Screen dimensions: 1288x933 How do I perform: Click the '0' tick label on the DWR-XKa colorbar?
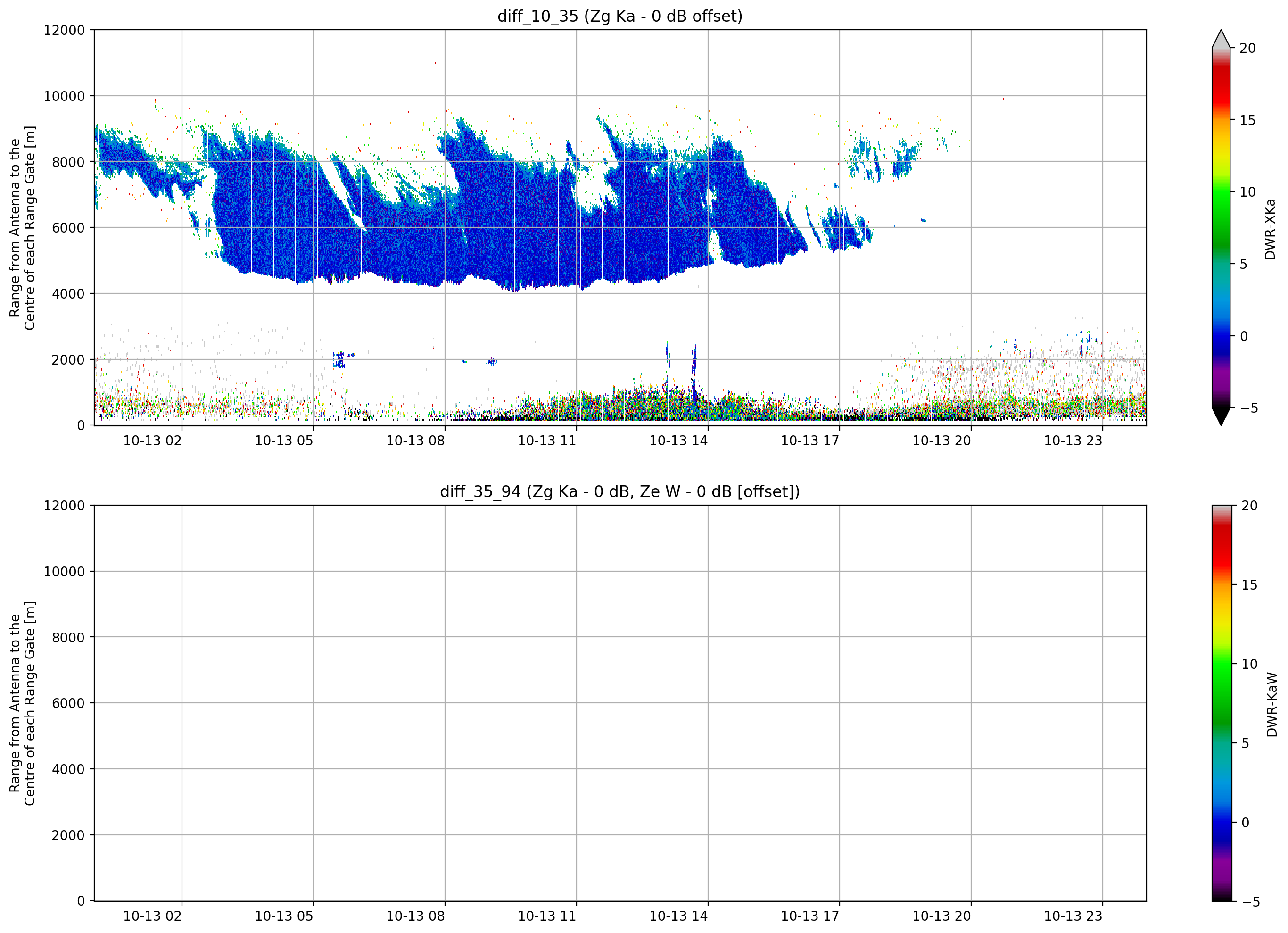pyautogui.click(x=1244, y=336)
